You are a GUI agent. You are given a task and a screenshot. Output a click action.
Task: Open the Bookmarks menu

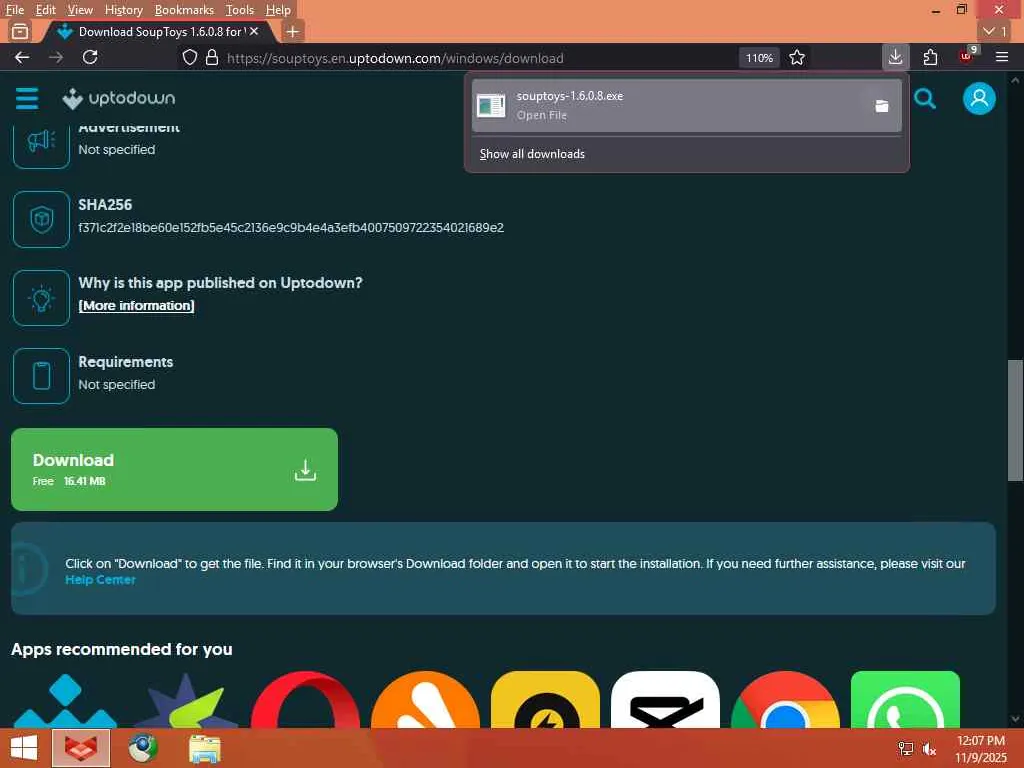[x=184, y=10]
